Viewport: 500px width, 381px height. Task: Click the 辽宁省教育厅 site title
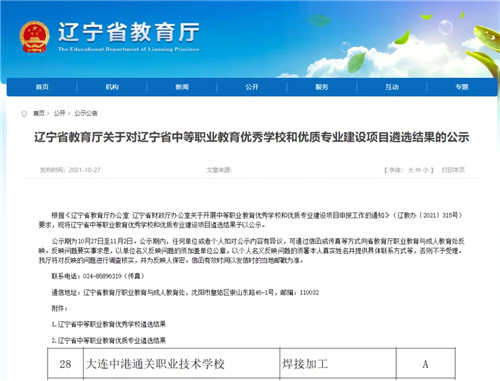coord(129,32)
